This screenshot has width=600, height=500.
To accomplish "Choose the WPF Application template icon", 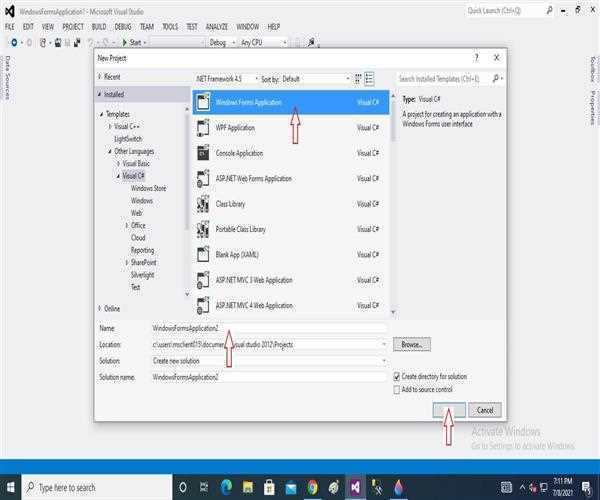I will [x=204, y=128].
